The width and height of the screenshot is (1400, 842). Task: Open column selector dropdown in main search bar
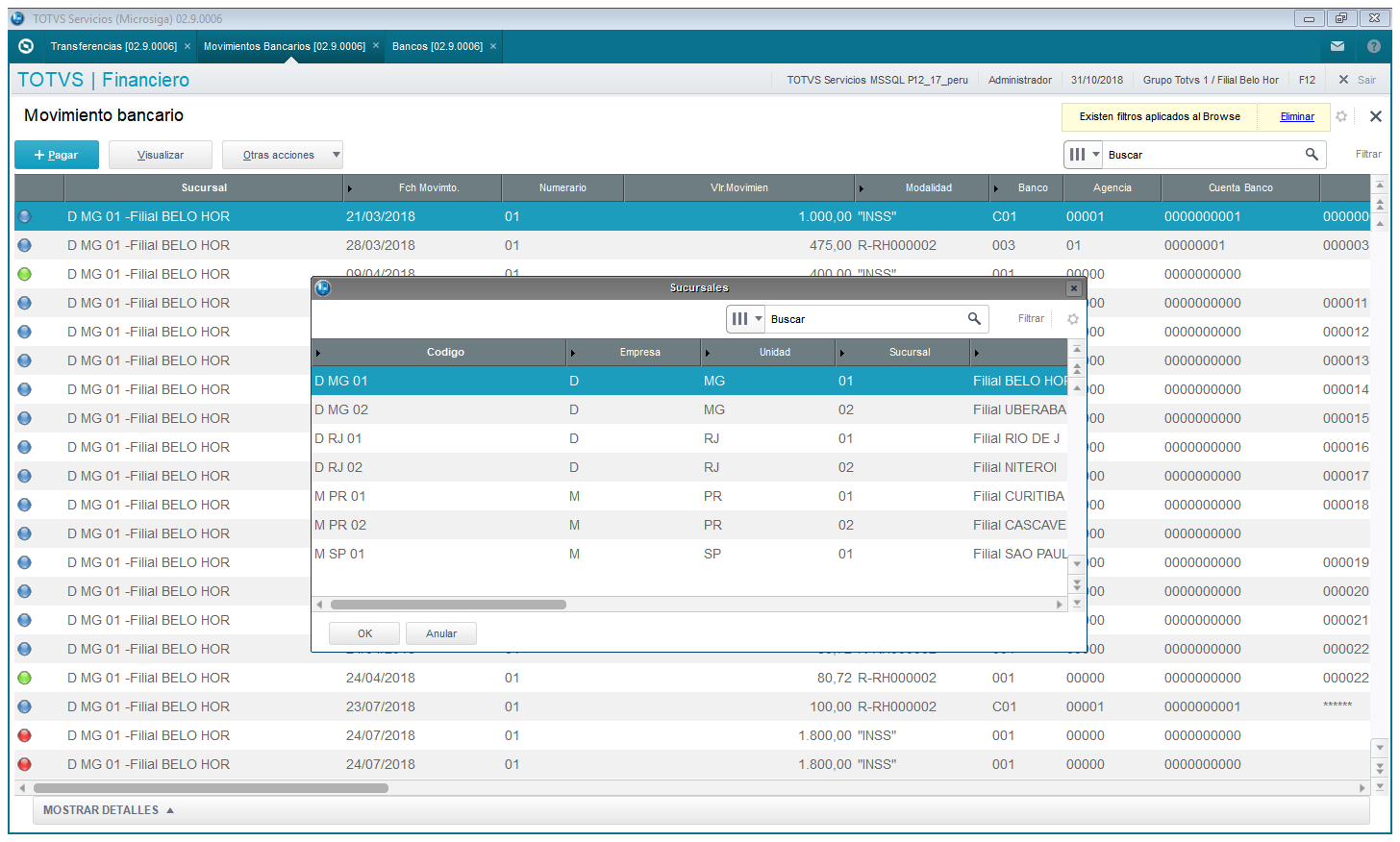click(1084, 154)
